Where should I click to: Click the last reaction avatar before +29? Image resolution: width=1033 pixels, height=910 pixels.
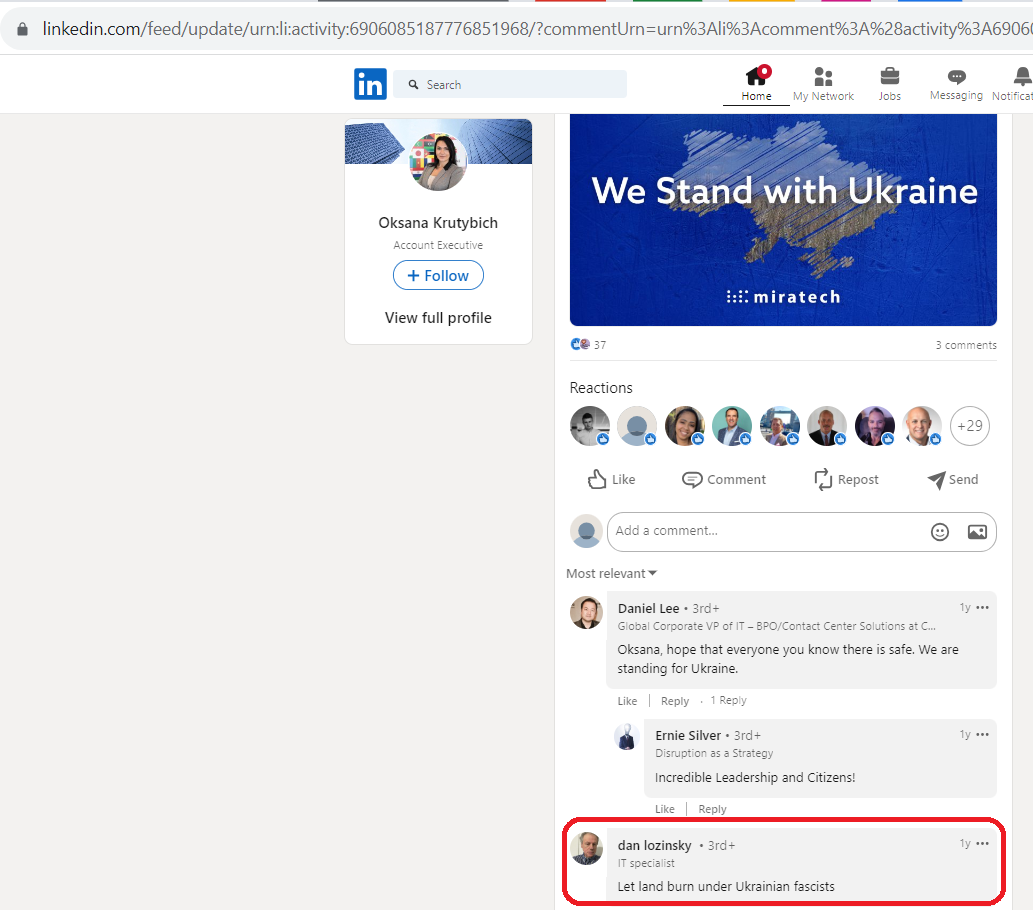click(922, 426)
